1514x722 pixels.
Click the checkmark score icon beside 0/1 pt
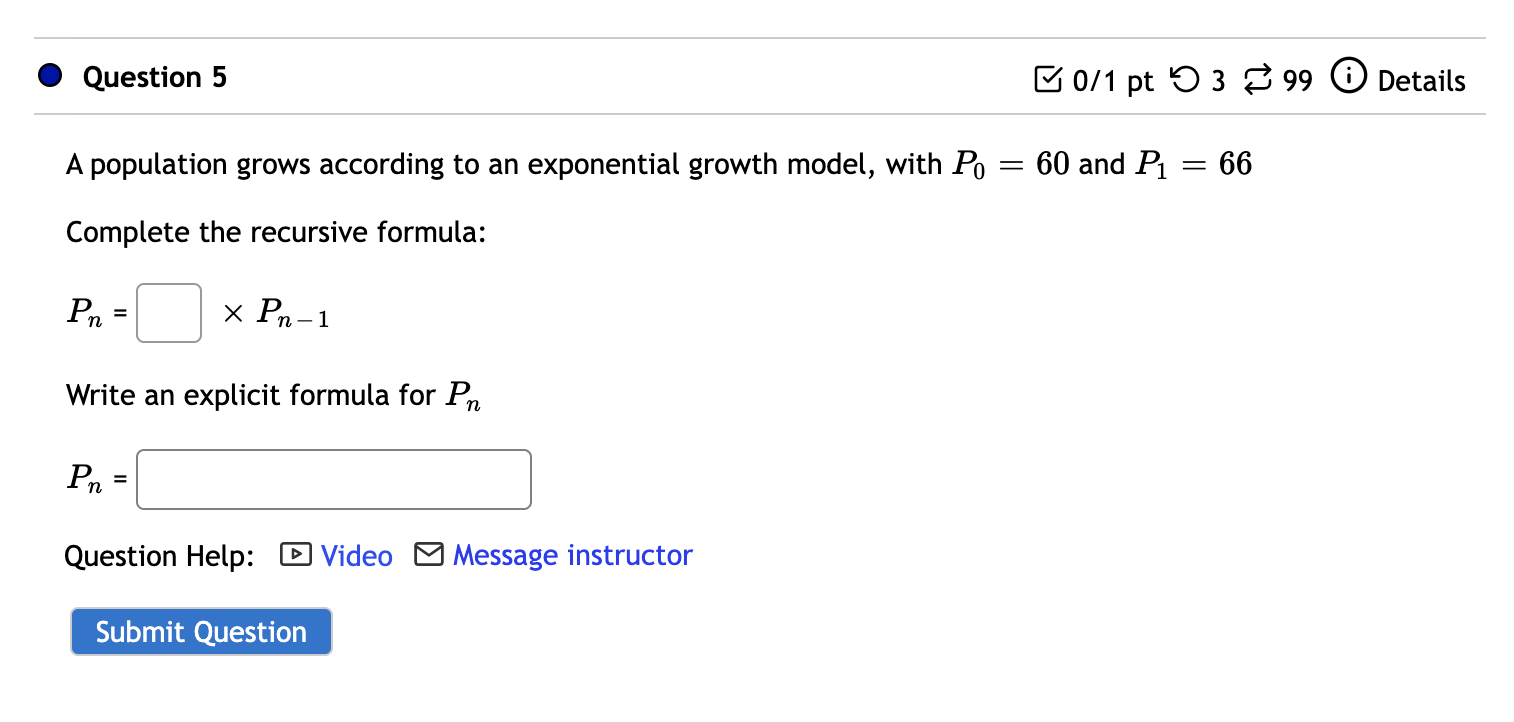pos(1049,78)
